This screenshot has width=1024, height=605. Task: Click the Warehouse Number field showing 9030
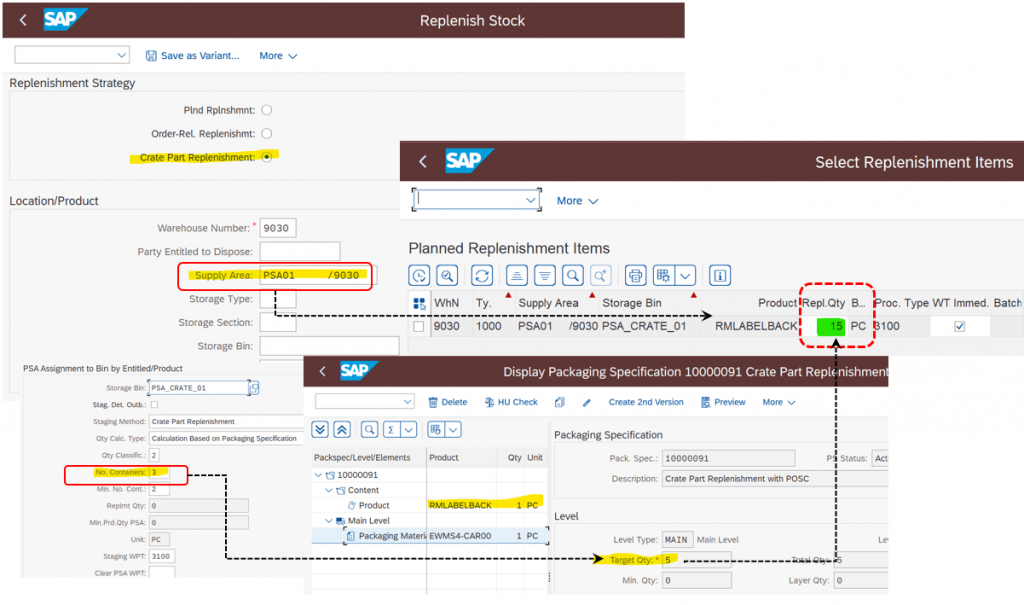pos(278,228)
